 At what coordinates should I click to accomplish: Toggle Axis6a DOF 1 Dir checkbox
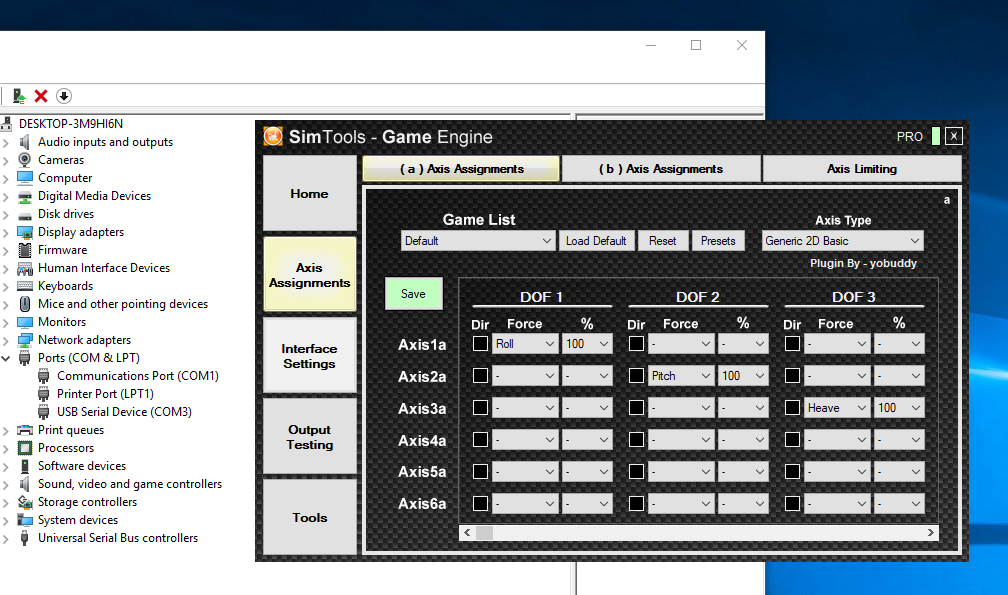pyautogui.click(x=480, y=503)
